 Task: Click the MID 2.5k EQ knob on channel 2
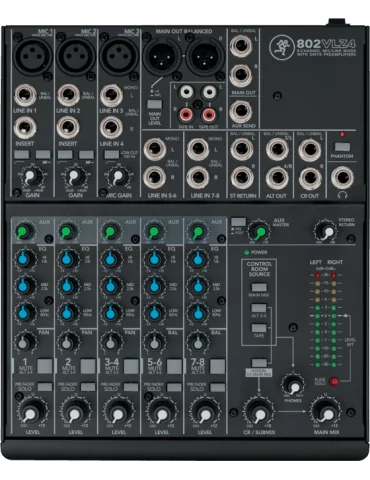point(68,286)
